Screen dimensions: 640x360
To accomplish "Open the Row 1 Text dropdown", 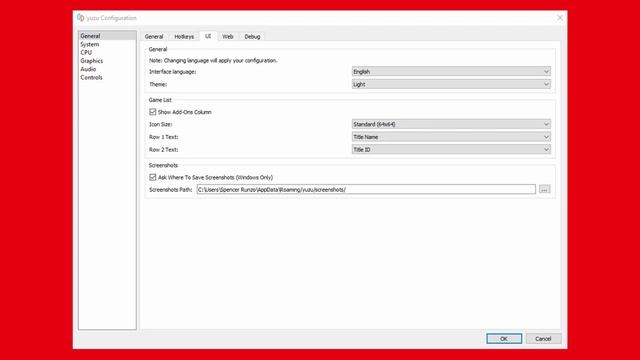I will [451, 137].
